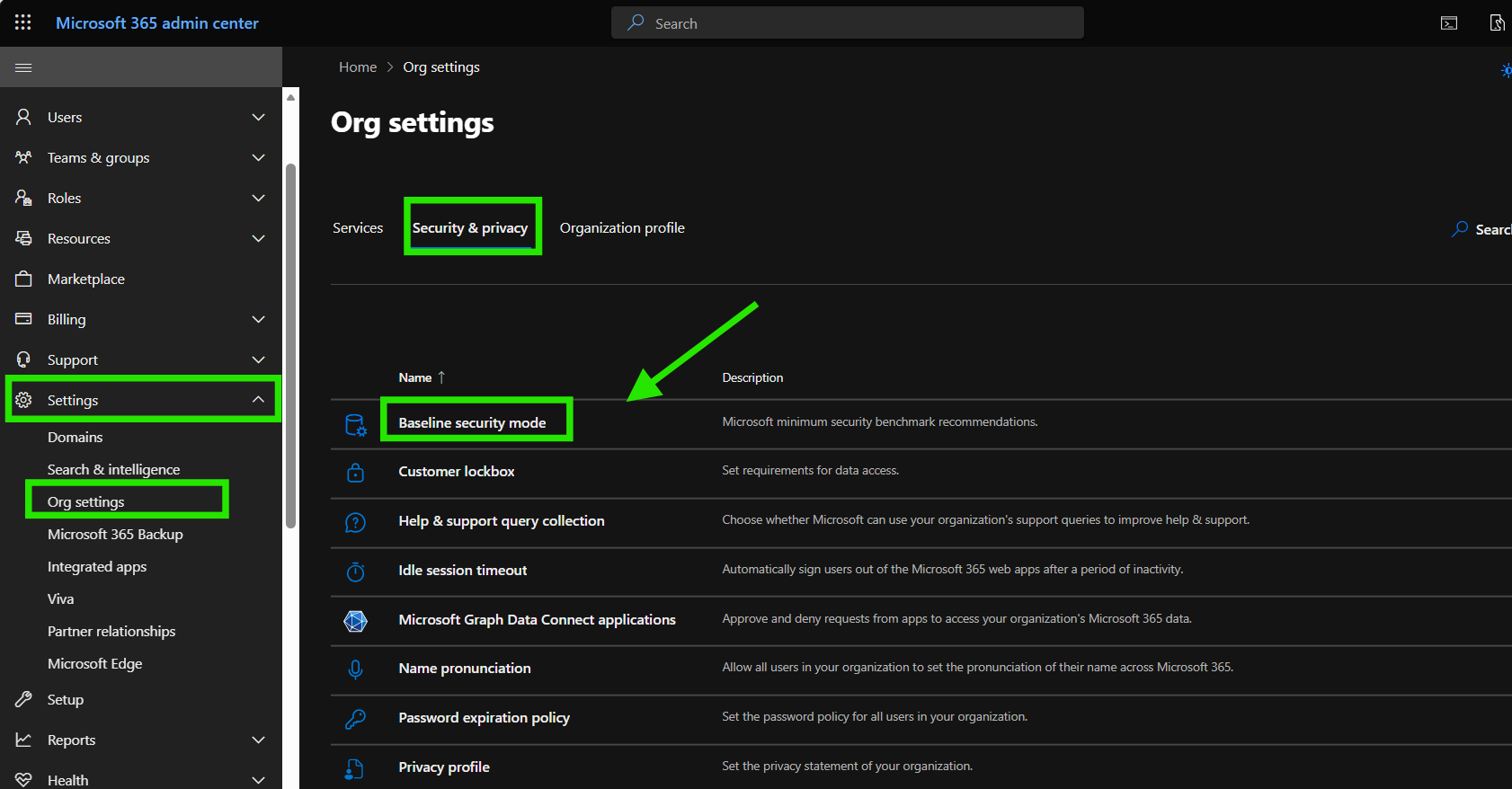This screenshot has width=1512, height=789.
Task: Open Integrated apps
Action: 97,566
